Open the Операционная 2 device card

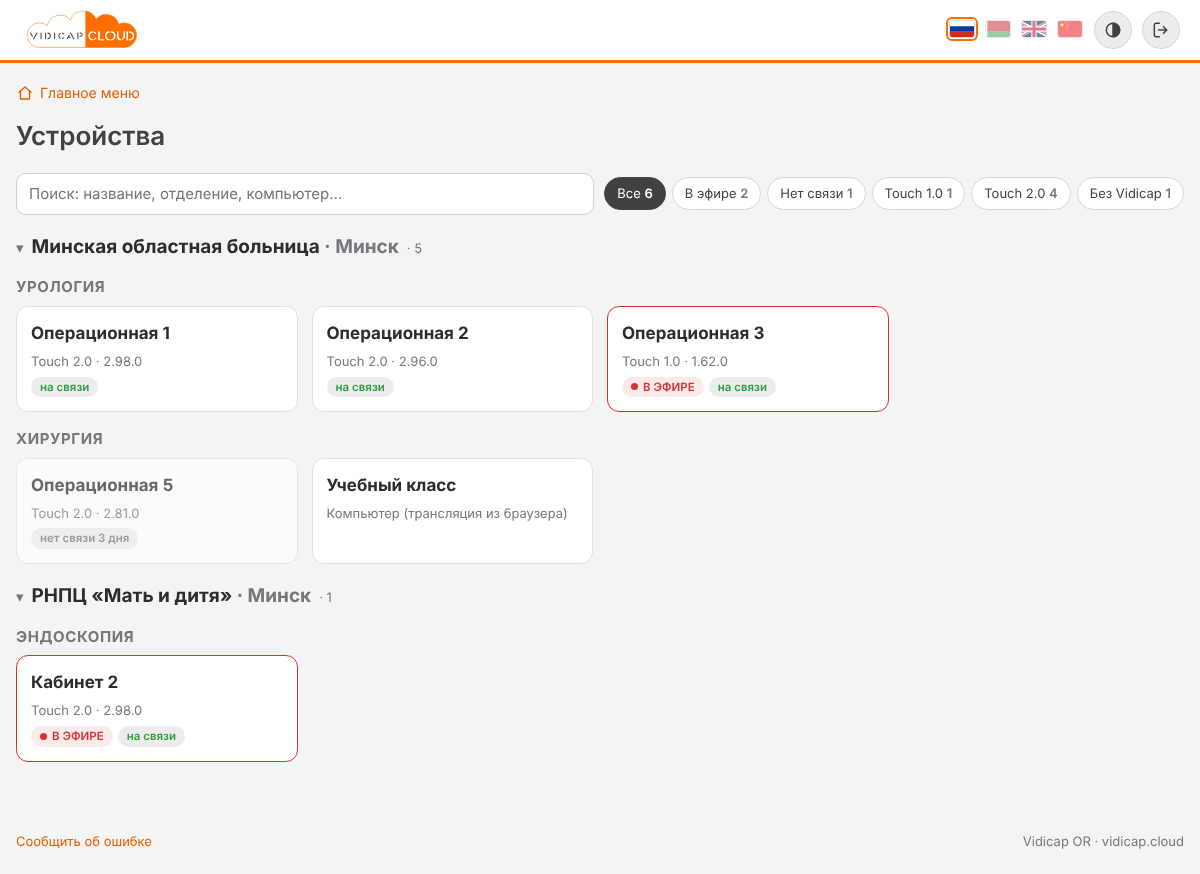pos(452,359)
